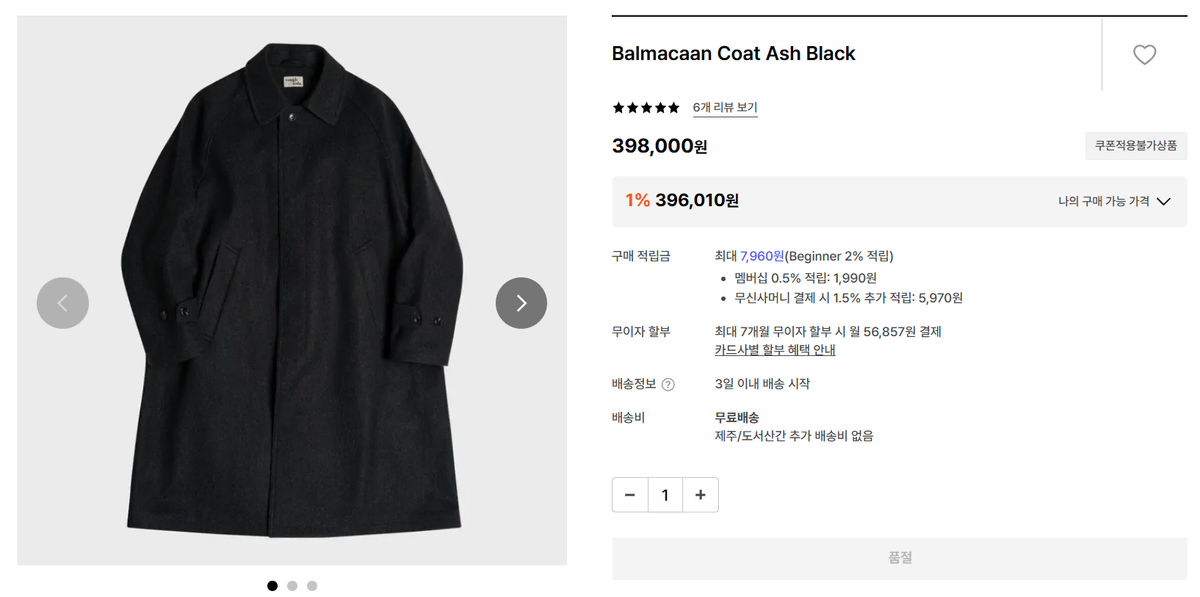Viewport: 1200px width, 597px height.
Task: Open help icon beside 배송정보
Action: coord(668,384)
